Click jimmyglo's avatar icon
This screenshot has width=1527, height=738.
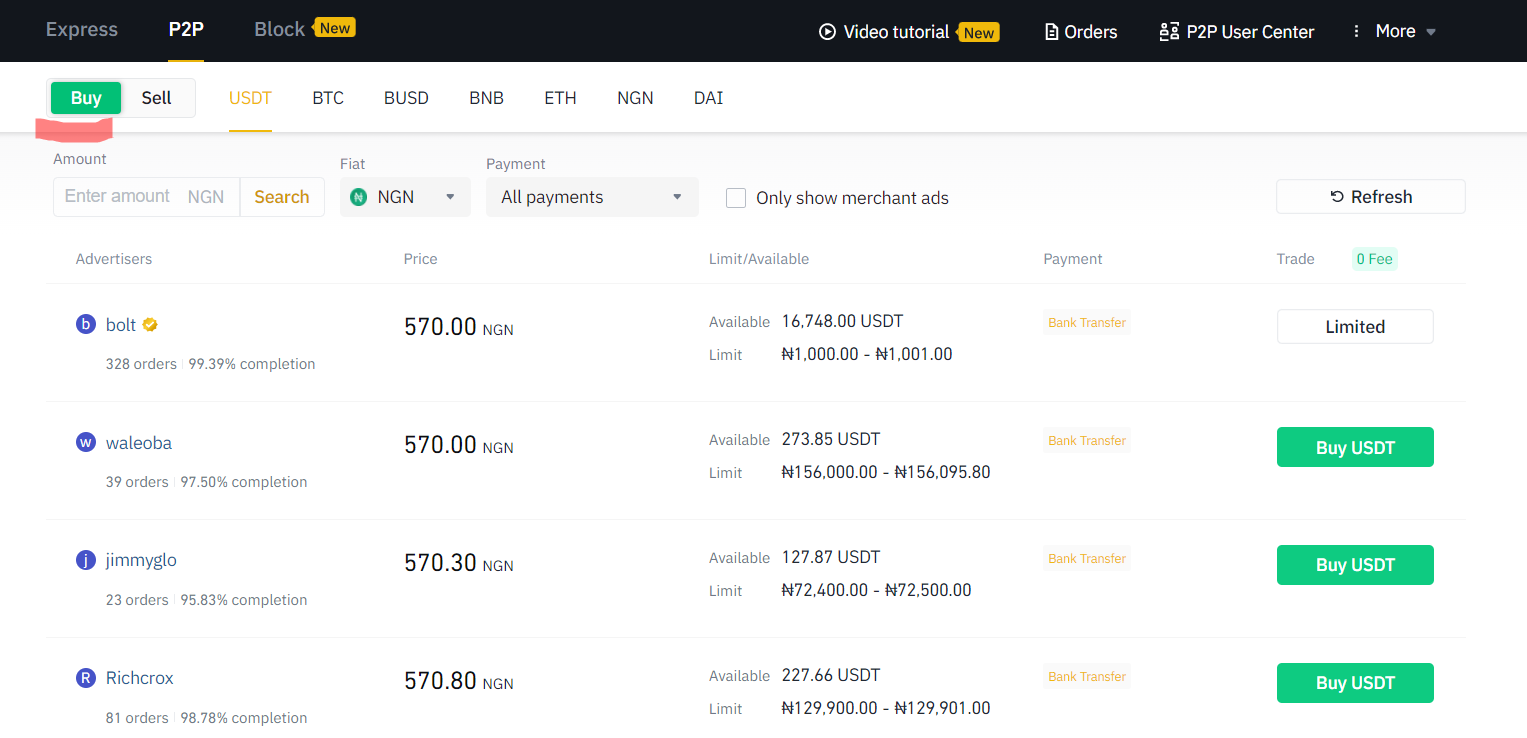point(86,560)
